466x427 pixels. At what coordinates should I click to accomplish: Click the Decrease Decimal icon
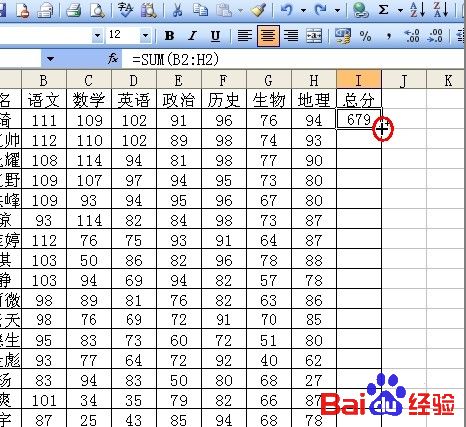[435, 36]
